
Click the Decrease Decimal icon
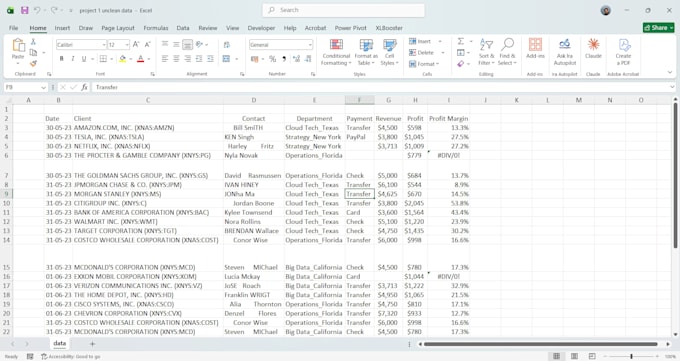308,59
